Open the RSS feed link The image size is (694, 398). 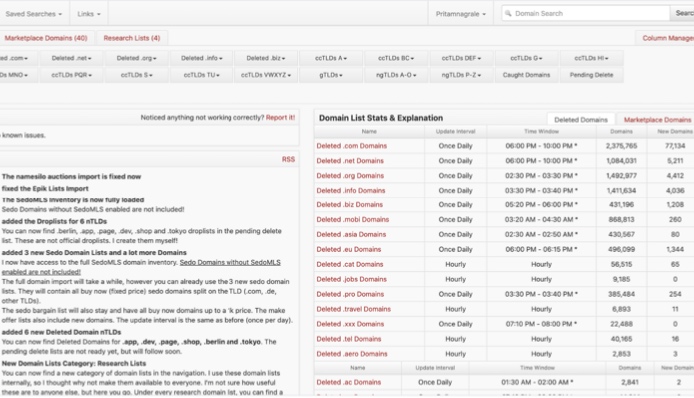tap(288, 159)
